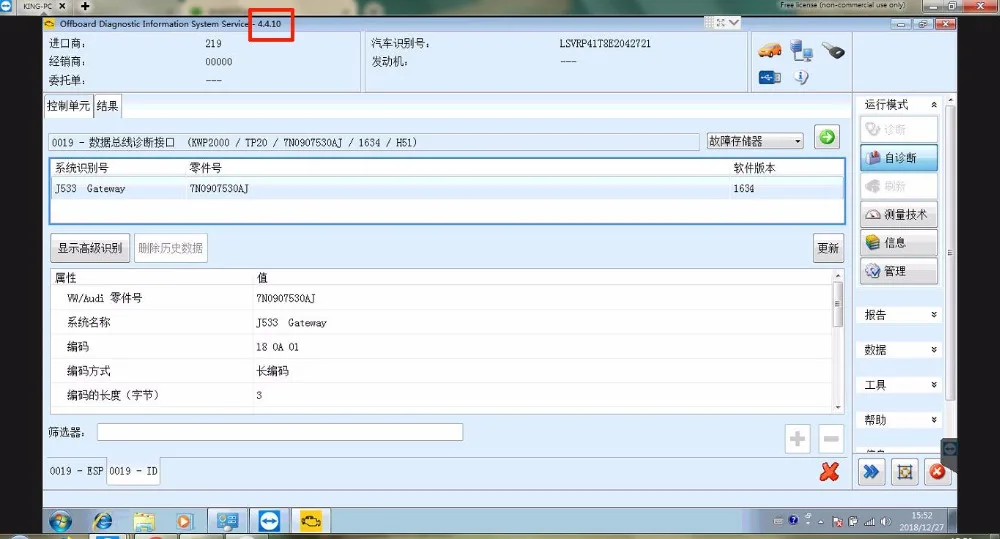Switch to ODIS engine icon in taskbar
The image size is (1000, 539).
coord(311,521)
